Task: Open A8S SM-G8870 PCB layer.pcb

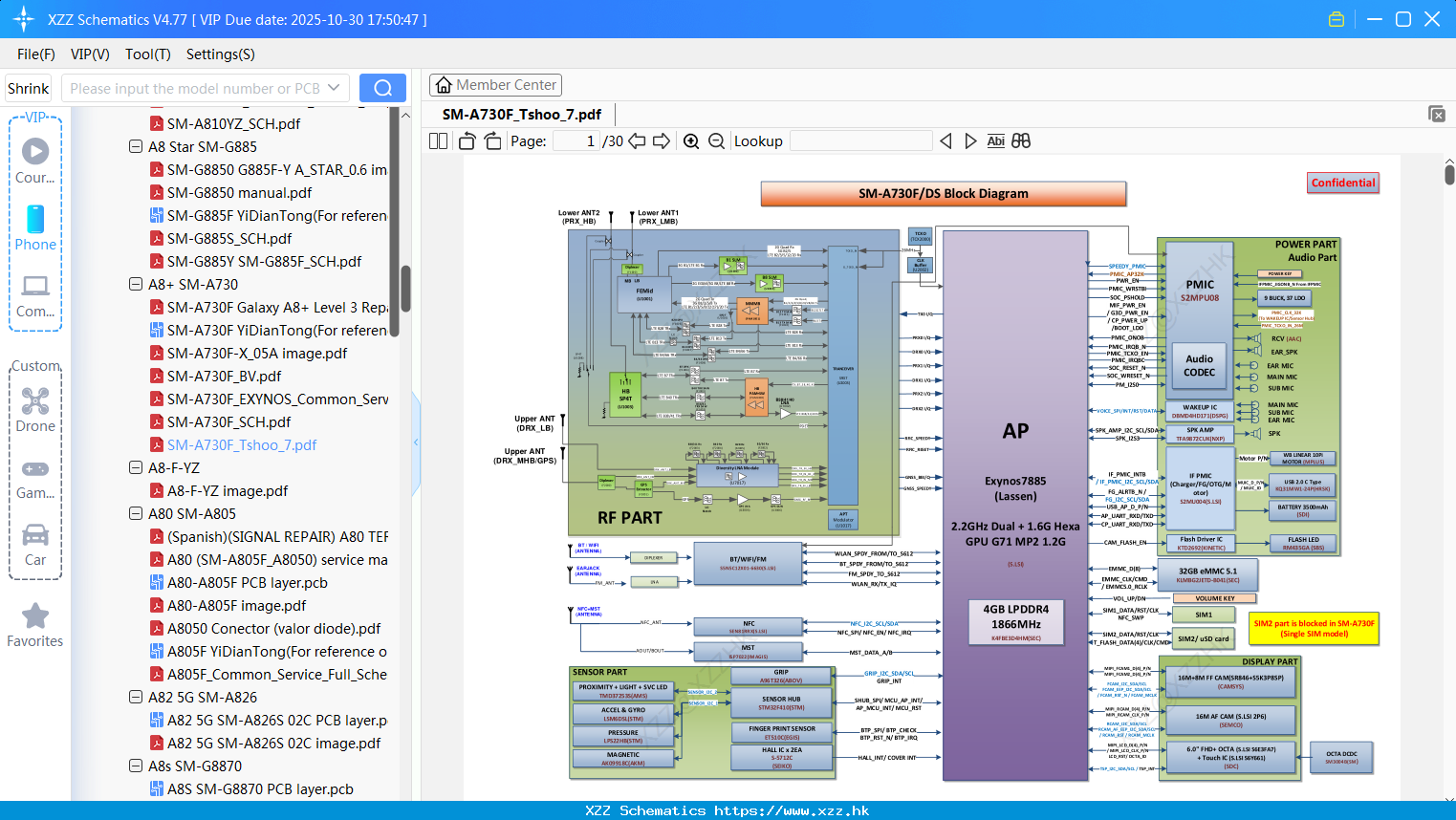Action: (260, 788)
